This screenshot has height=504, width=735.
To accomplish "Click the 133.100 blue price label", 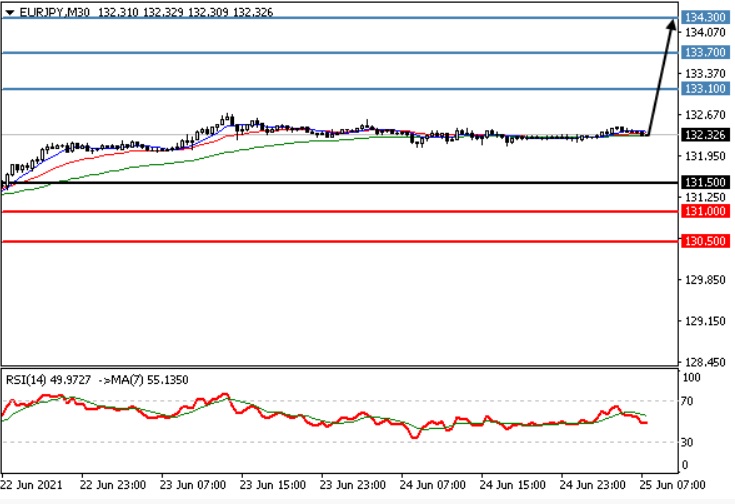I will pyautogui.click(x=705, y=88).
